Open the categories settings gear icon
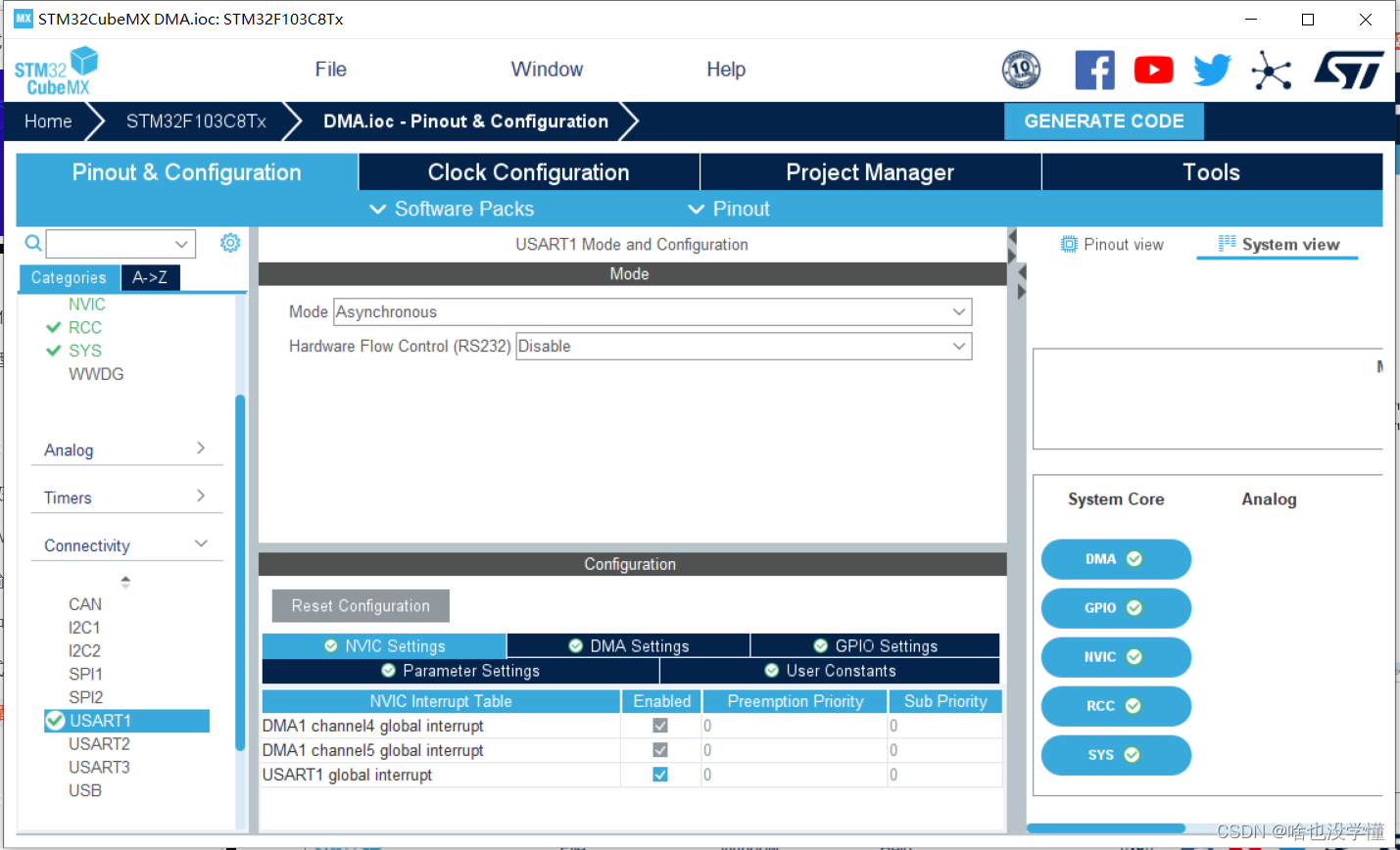The image size is (1400, 850). 230,243
